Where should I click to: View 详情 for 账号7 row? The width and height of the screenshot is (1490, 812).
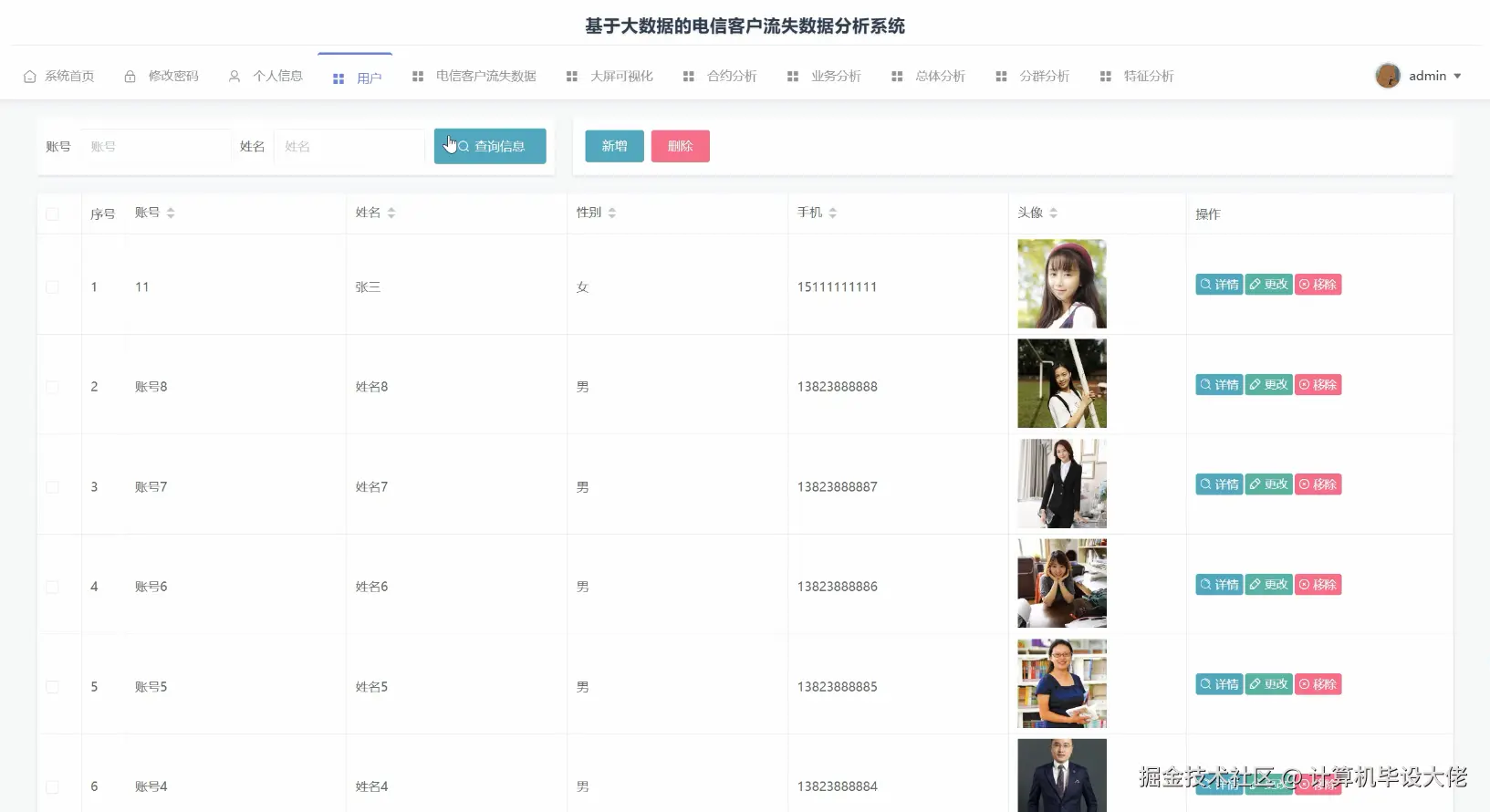click(1219, 484)
